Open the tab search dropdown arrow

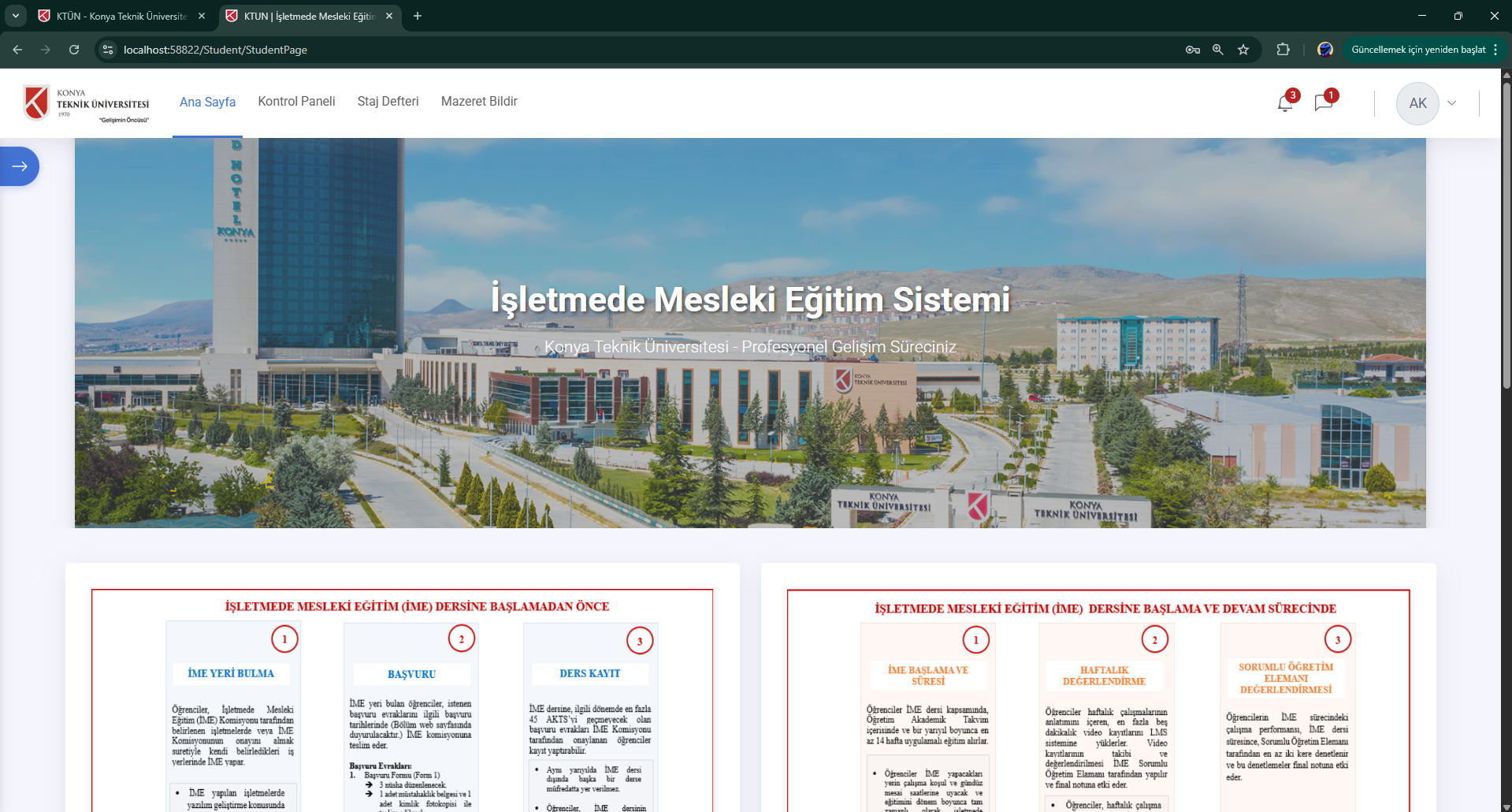(x=16, y=16)
